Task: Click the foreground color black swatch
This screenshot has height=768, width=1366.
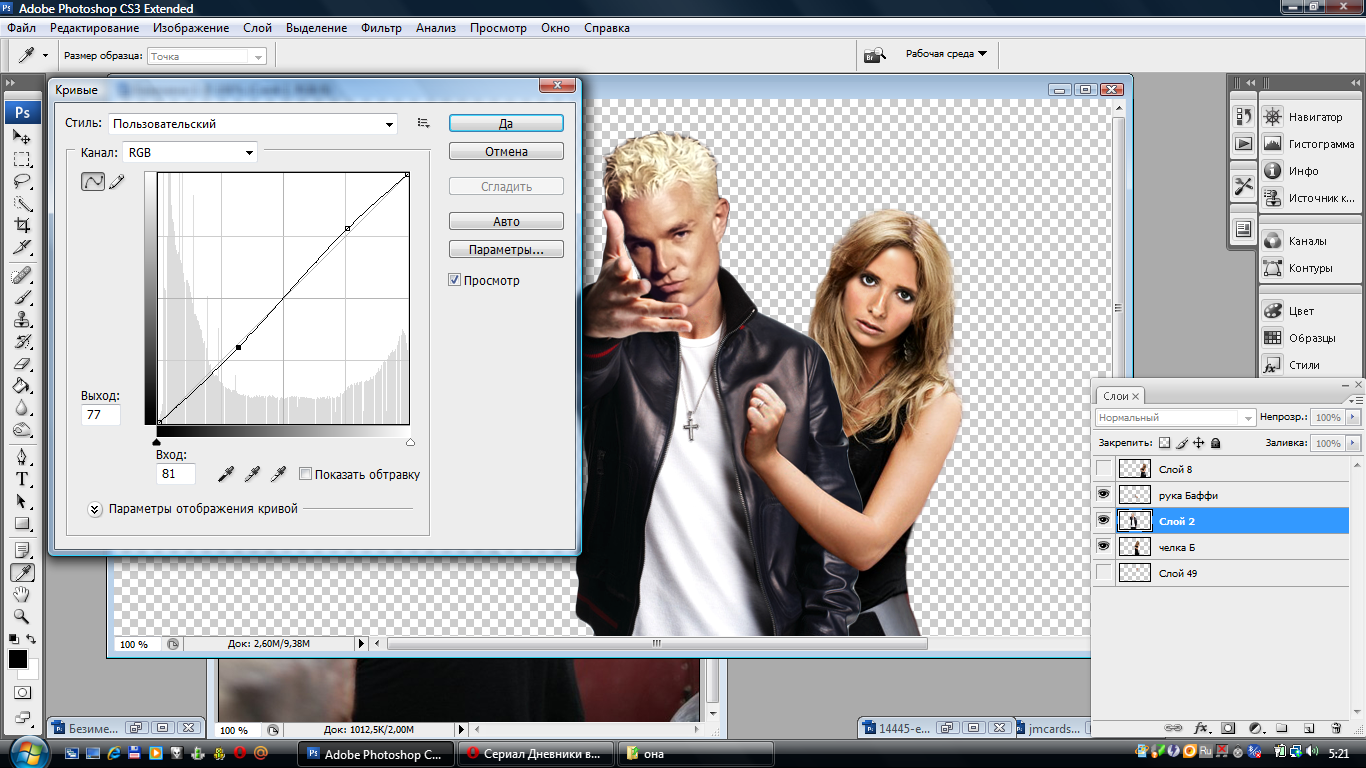Action: point(18,659)
